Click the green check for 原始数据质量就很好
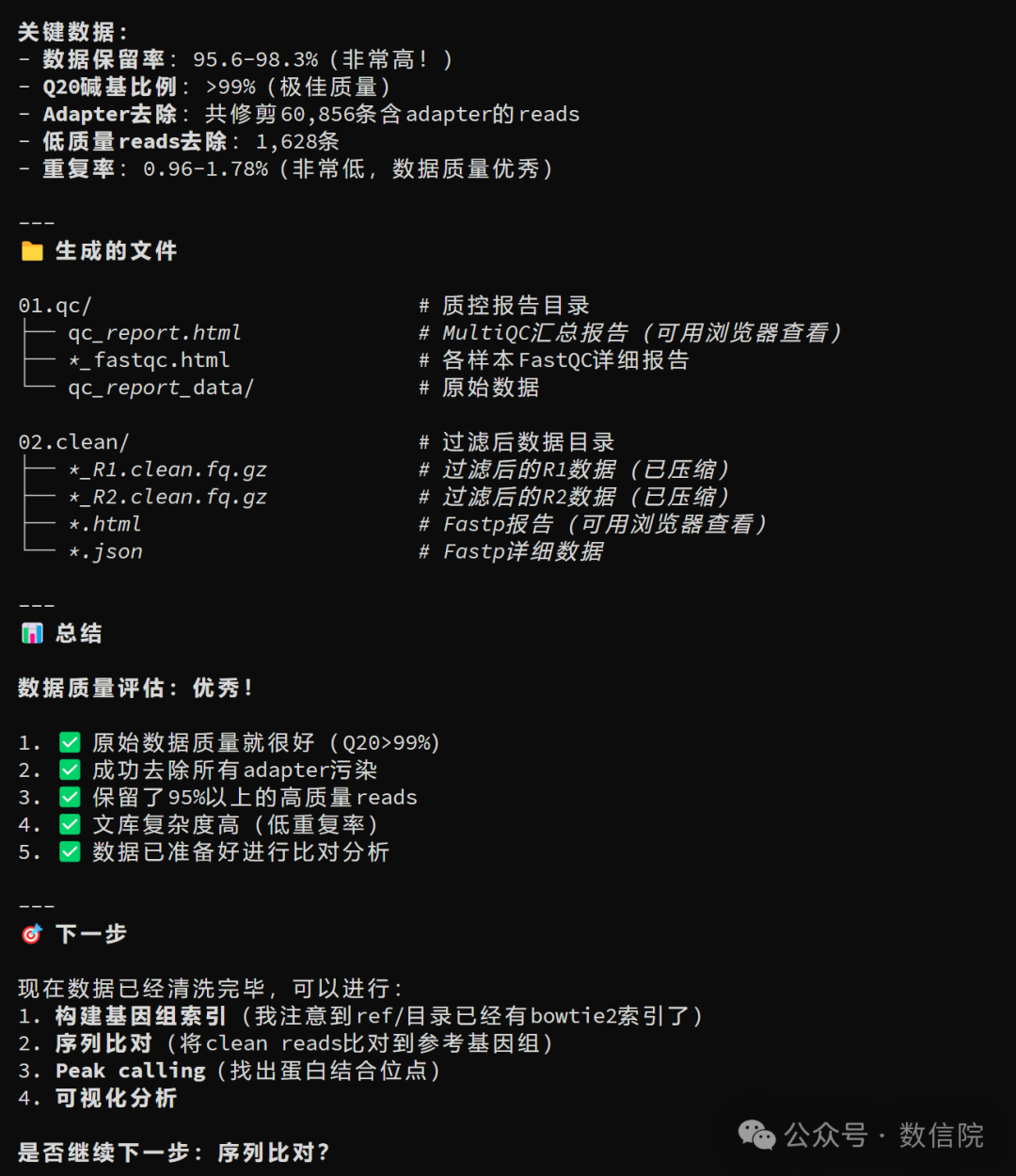Viewport: 1016px width, 1176px height. (x=70, y=742)
